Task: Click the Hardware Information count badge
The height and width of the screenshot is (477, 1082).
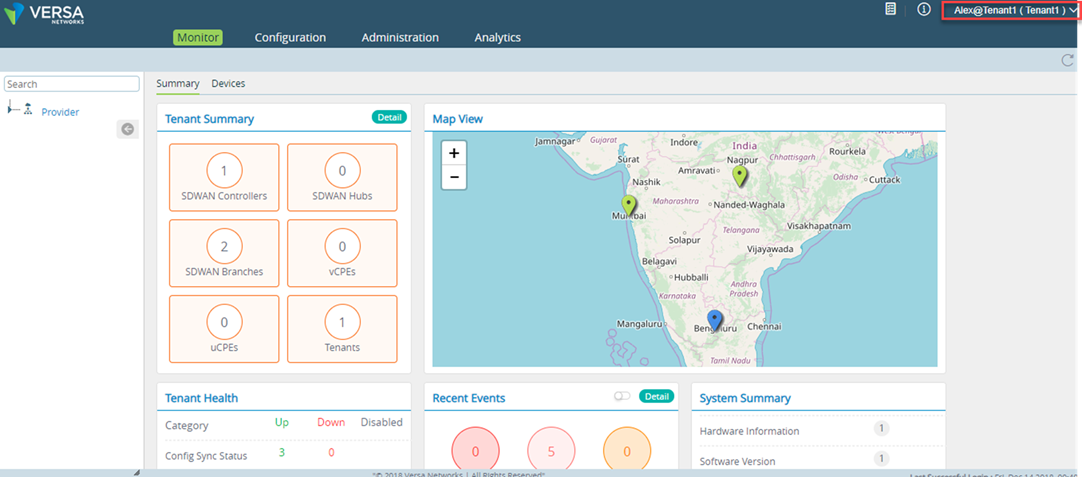Action: (881, 429)
